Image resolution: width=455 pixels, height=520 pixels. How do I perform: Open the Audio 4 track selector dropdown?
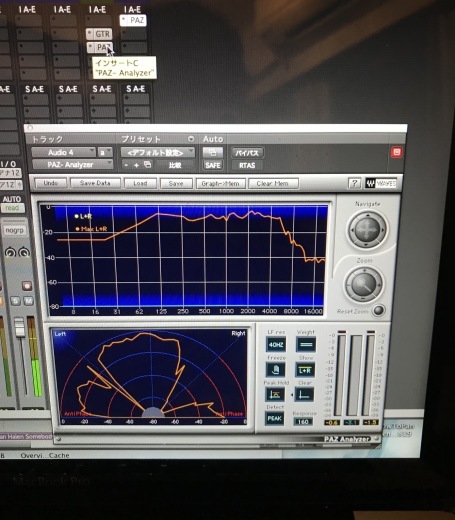[x=64, y=152]
